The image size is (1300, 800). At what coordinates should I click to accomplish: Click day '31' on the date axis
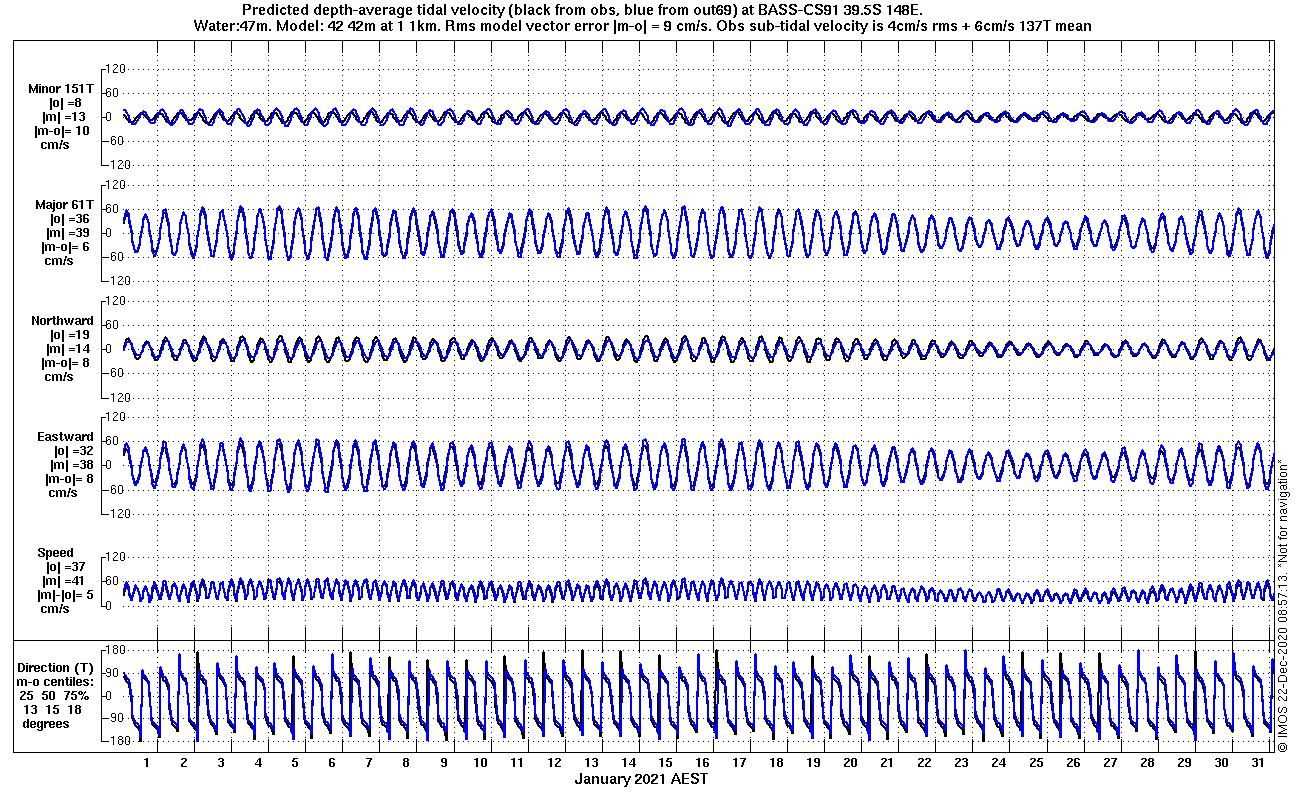(x=1258, y=762)
